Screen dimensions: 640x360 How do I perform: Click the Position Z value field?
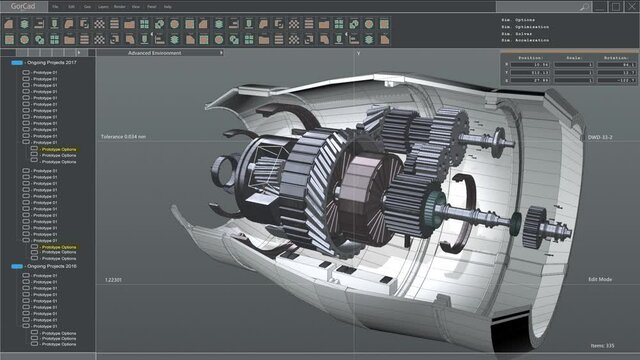click(x=530, y=80)
